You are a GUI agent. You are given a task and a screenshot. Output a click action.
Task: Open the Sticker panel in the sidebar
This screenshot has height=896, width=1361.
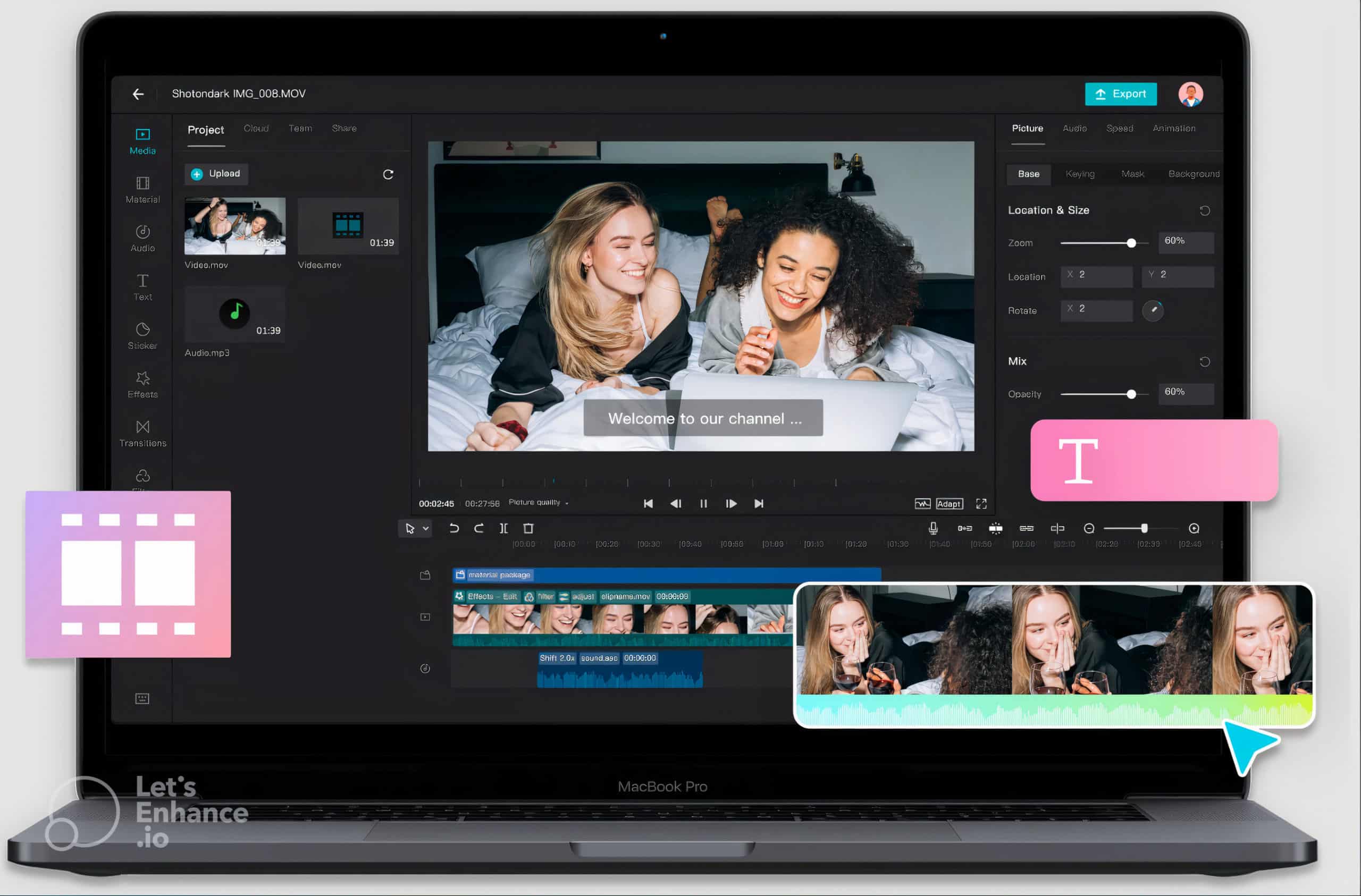[142, 336]
